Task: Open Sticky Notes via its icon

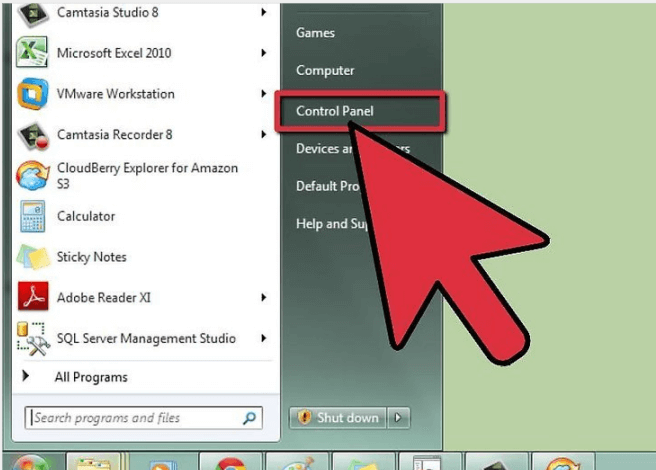Action: tap(33, 257)
